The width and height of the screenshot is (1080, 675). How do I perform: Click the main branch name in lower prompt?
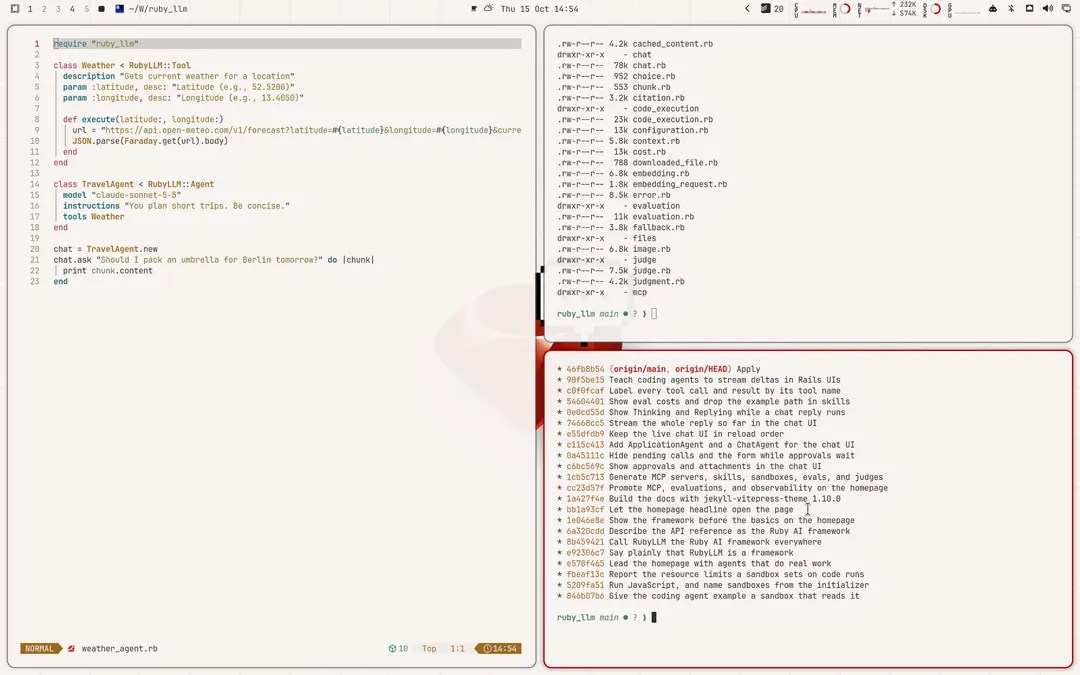[609, 618]
